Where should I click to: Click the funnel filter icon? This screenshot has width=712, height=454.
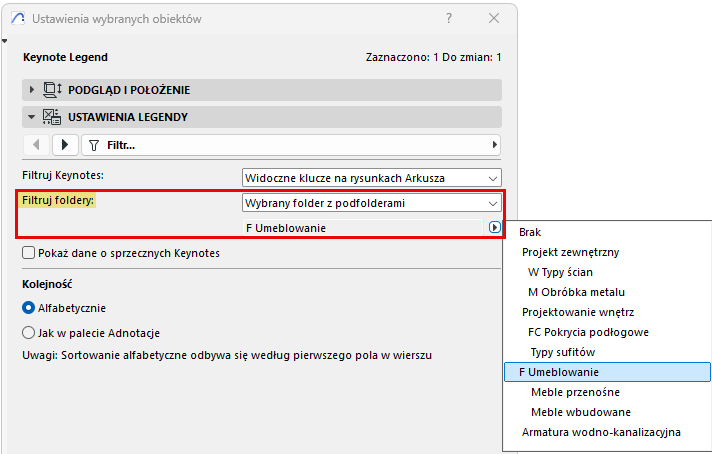click(x=94, y=145)
